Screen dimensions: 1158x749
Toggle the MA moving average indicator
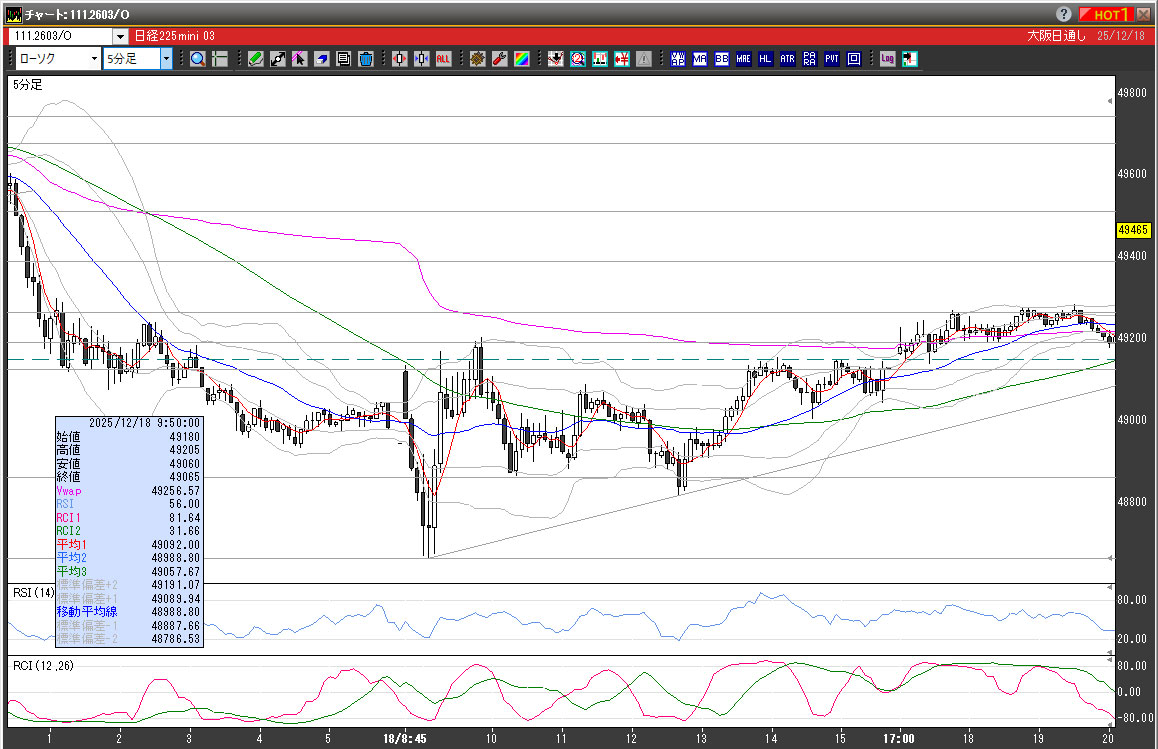tap(699, 59)
